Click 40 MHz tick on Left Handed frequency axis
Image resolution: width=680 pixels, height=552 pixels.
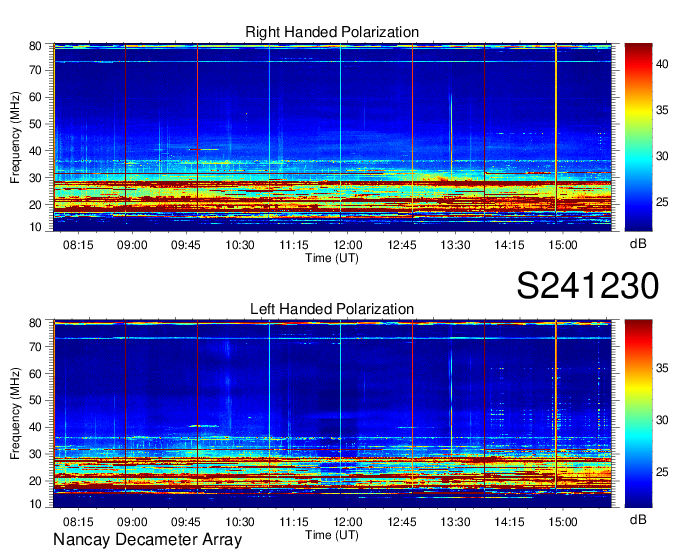pyautogui.click(x=36, y=427)
